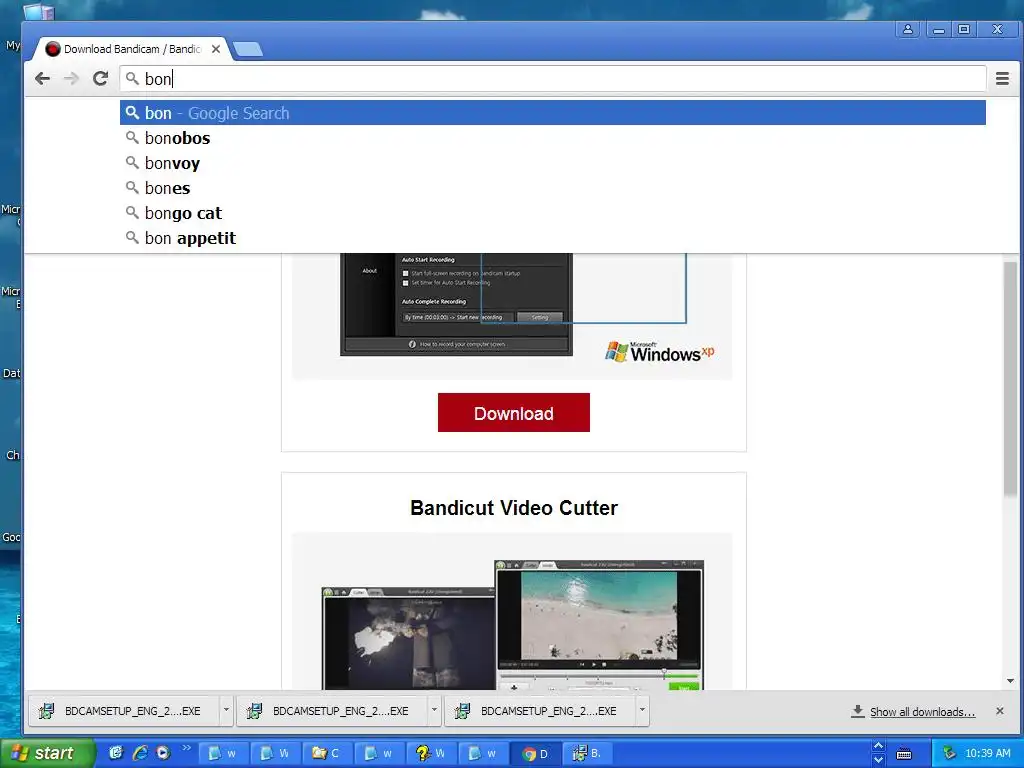The width and height of the screenshot is (1024, 768).
Task: Expand the second download item's dropdown arrow
Action: 434,710
